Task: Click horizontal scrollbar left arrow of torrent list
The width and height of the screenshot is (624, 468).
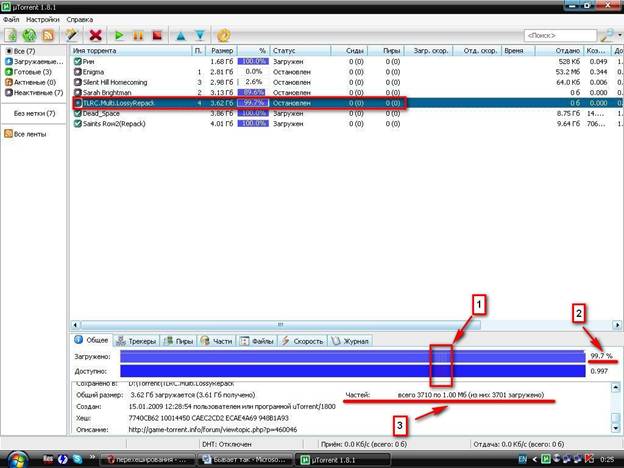Action: click(x=76, y=325)
